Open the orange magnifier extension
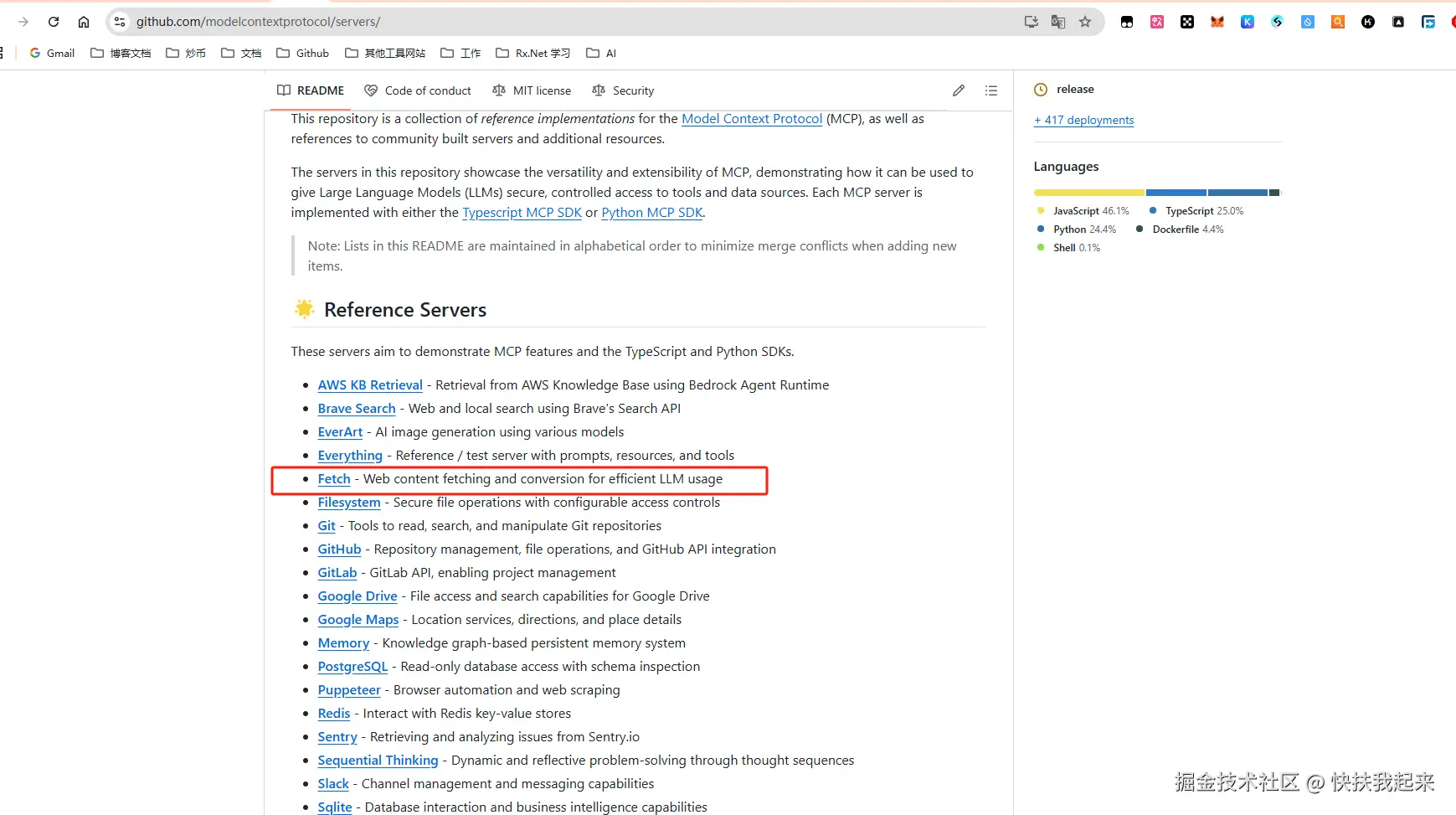The width and height of the screenshot is (1456, 815). click(1338, 22)
